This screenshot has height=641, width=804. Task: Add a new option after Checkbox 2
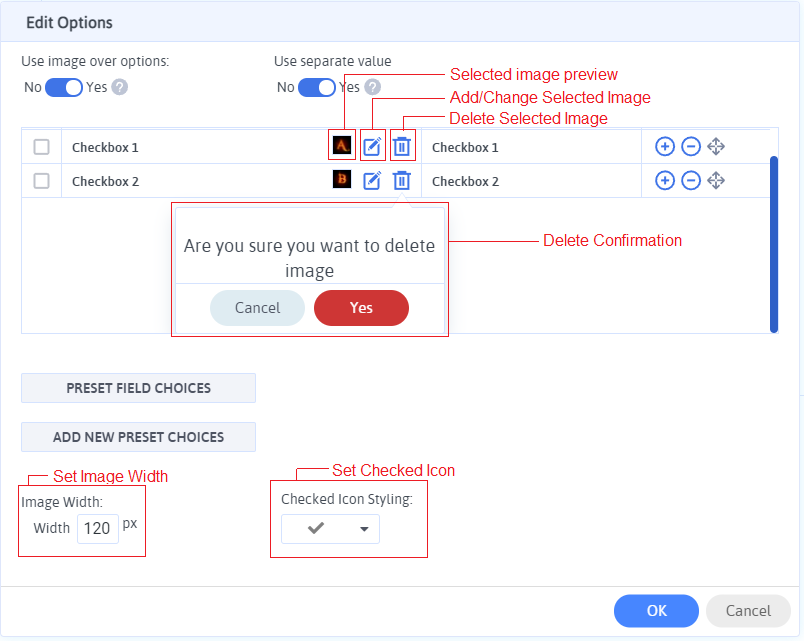tap(664, 181)
